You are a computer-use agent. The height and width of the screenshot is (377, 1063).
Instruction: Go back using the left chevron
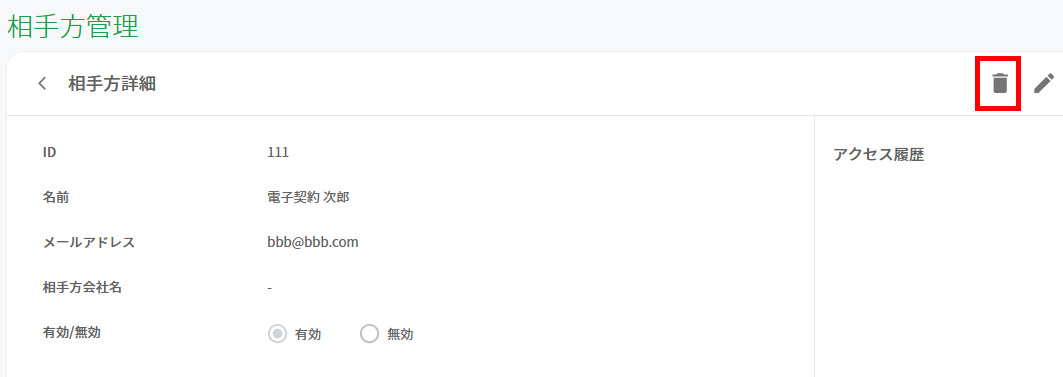[42, 83]
